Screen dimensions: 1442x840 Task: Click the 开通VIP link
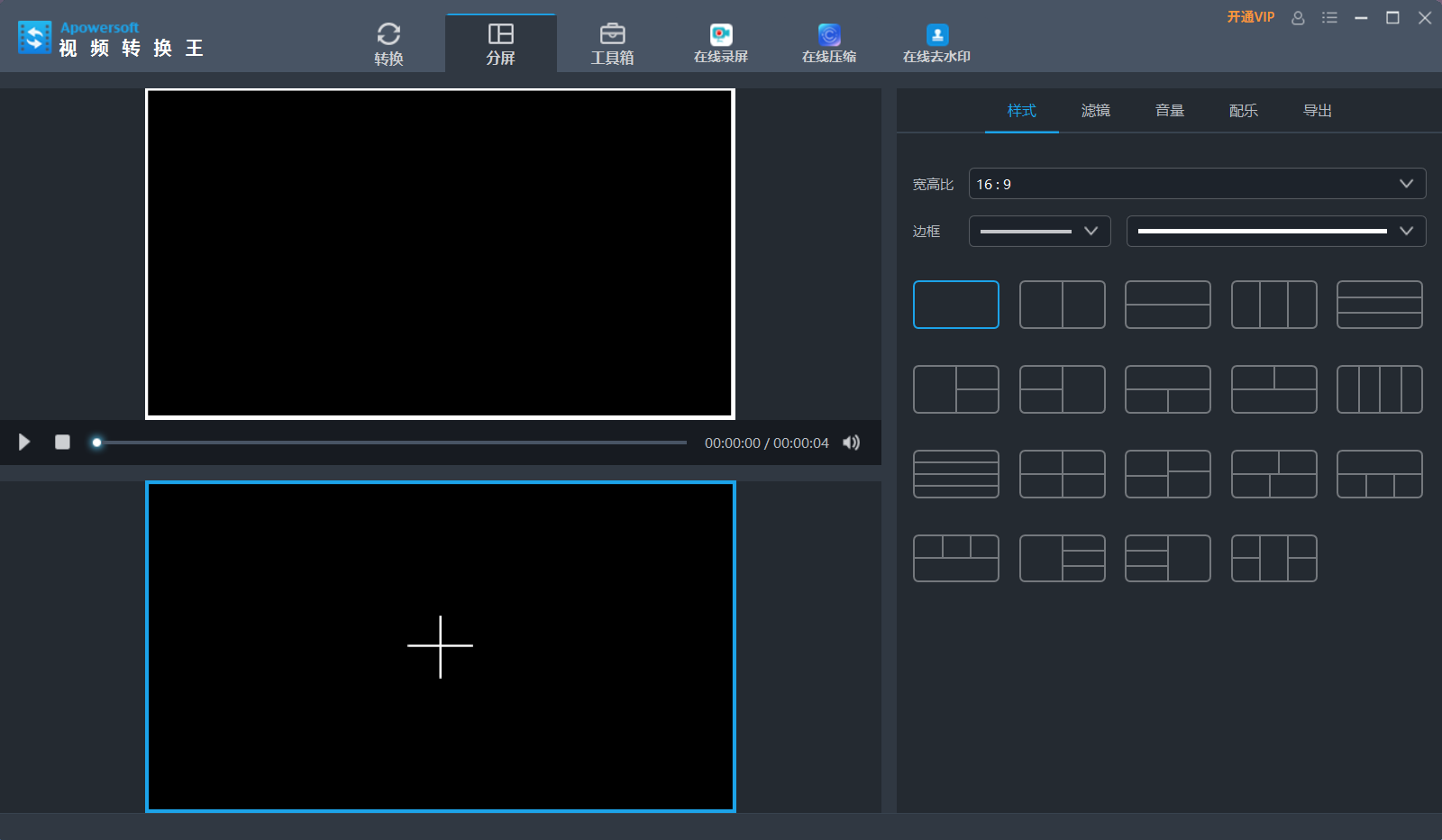point(1251,17)
